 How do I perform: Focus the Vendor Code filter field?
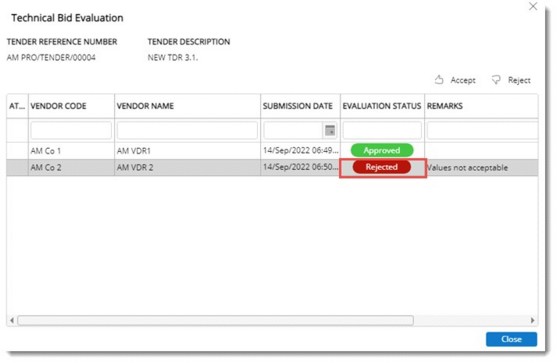tap(71, 130)
